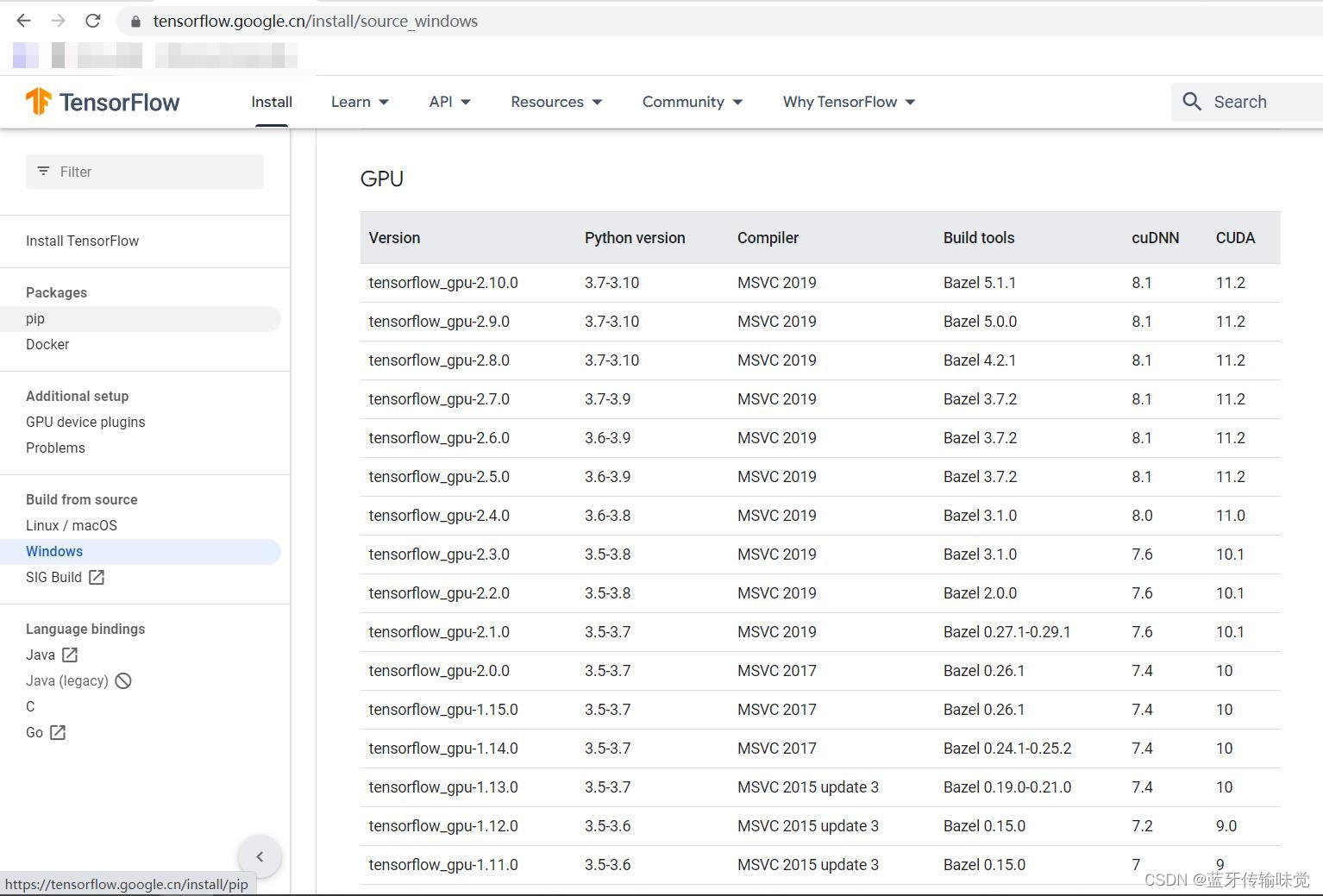The image size is (1323, 896).
Task: Click the address bar URL
Action: (x=316, y=21)
